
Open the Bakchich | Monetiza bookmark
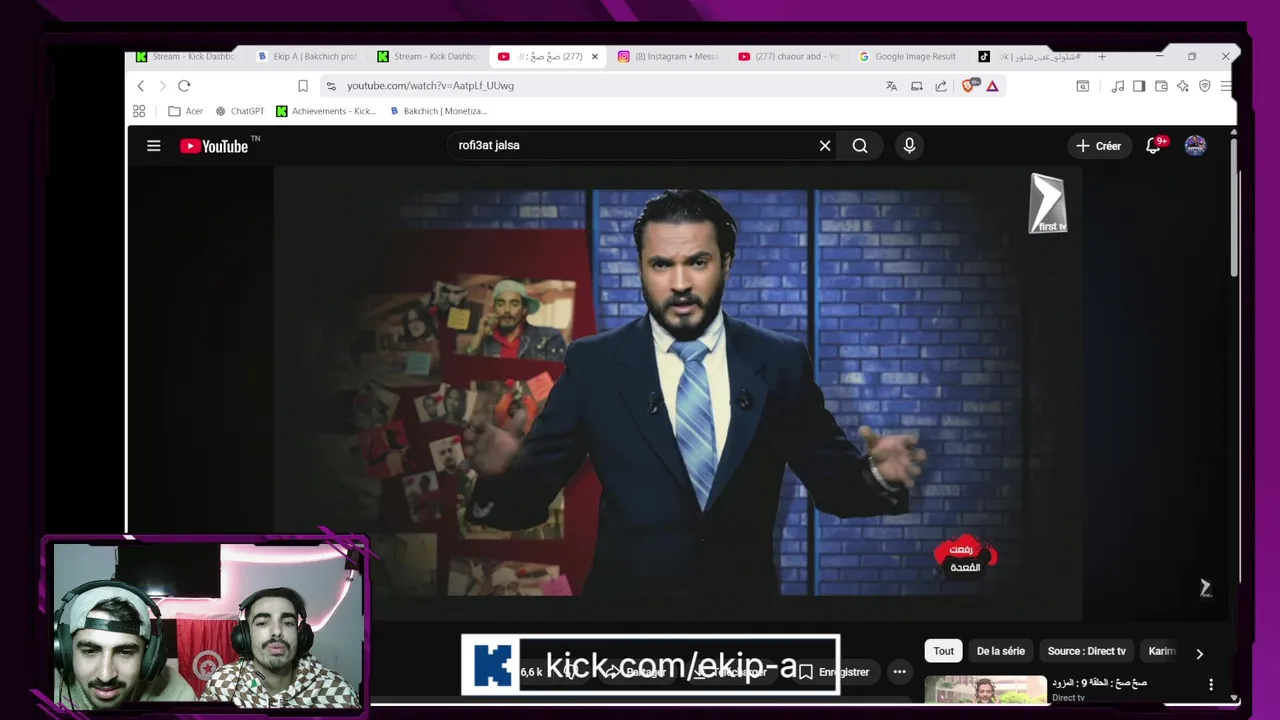[x=438, y=111]
